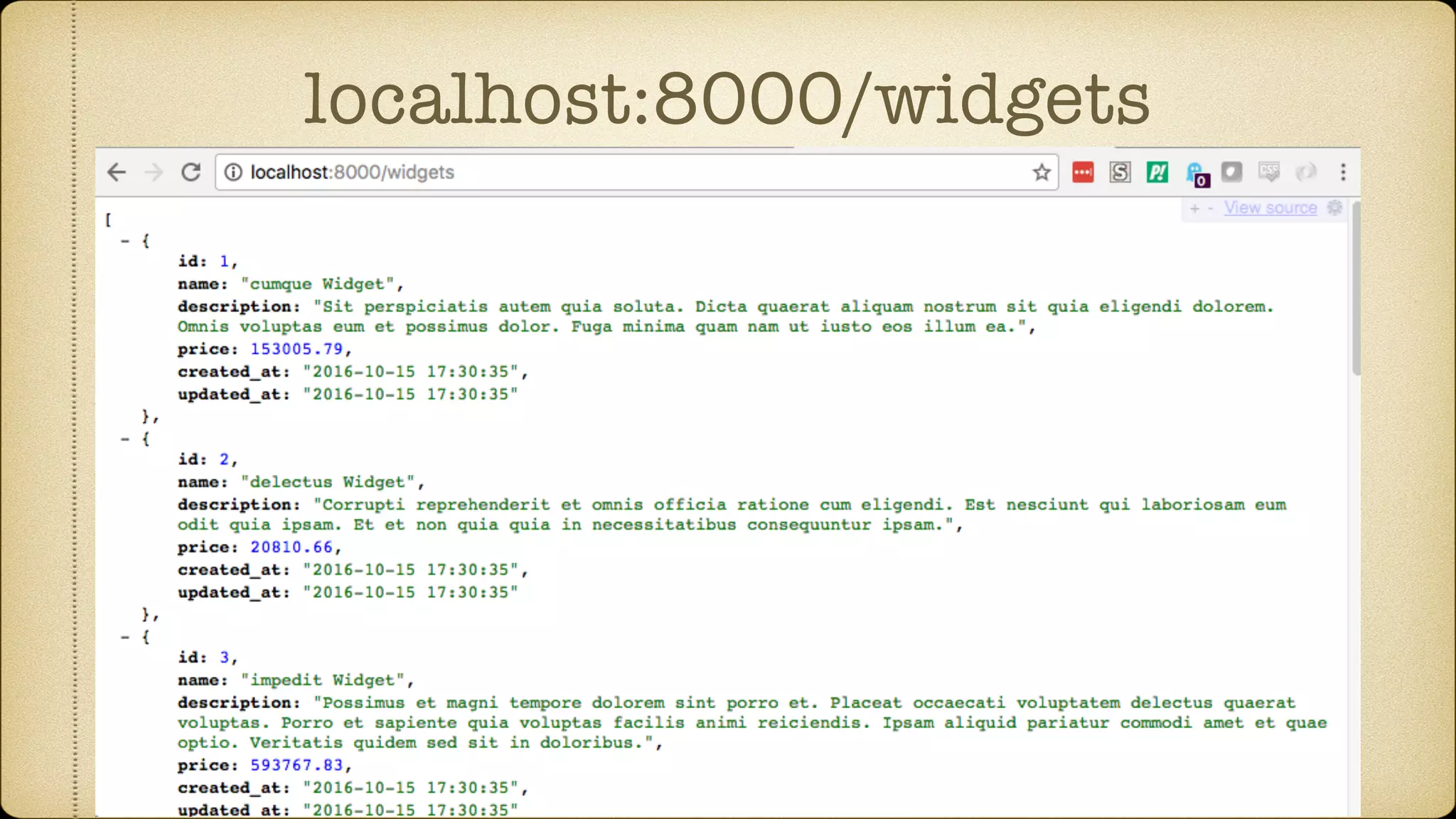Click the price value 593767.83

(296, 765)
